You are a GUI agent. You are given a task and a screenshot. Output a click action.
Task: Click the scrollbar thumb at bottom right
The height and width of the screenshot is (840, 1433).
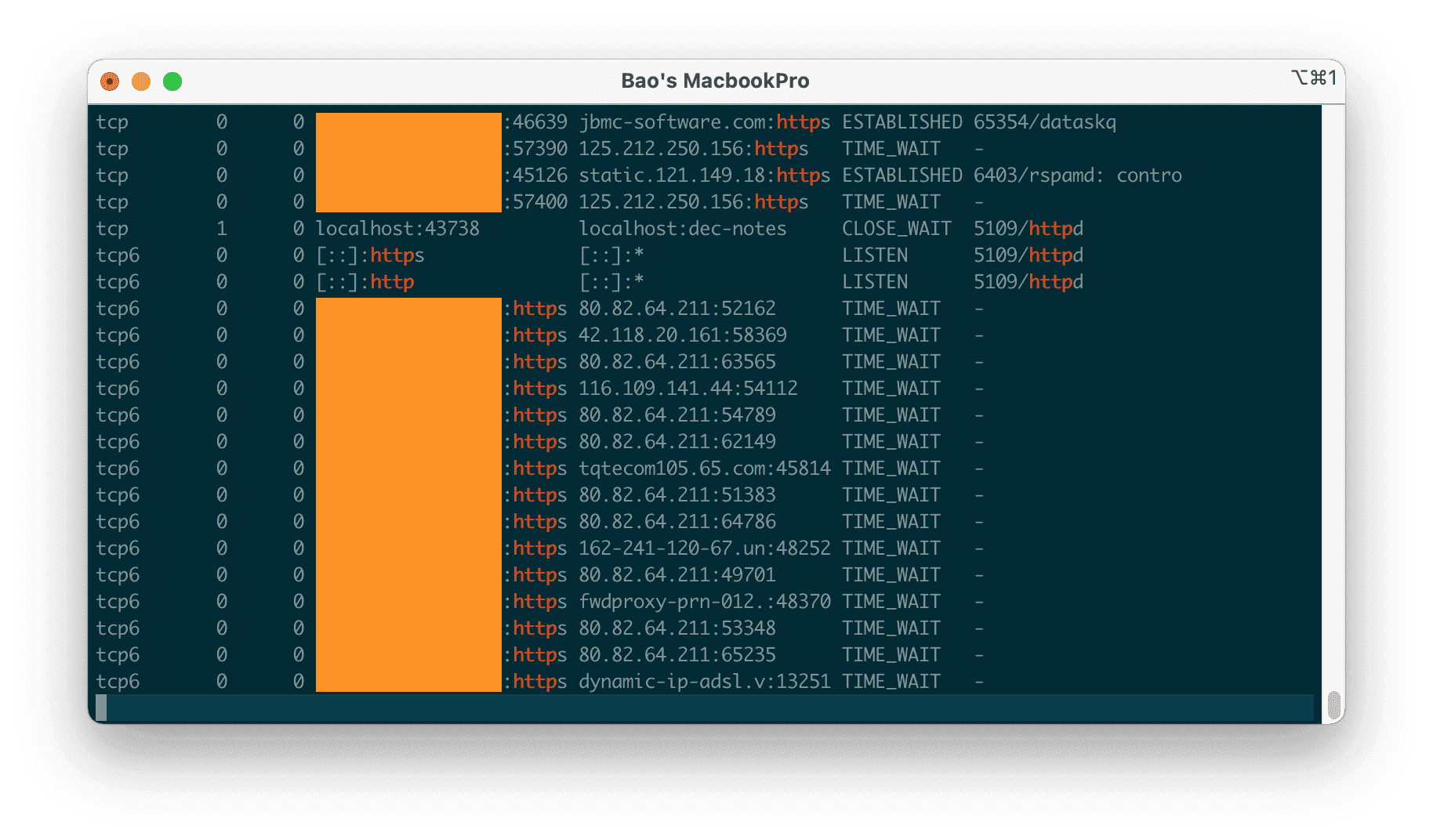pyautogui.click(x=1333, y=705)
